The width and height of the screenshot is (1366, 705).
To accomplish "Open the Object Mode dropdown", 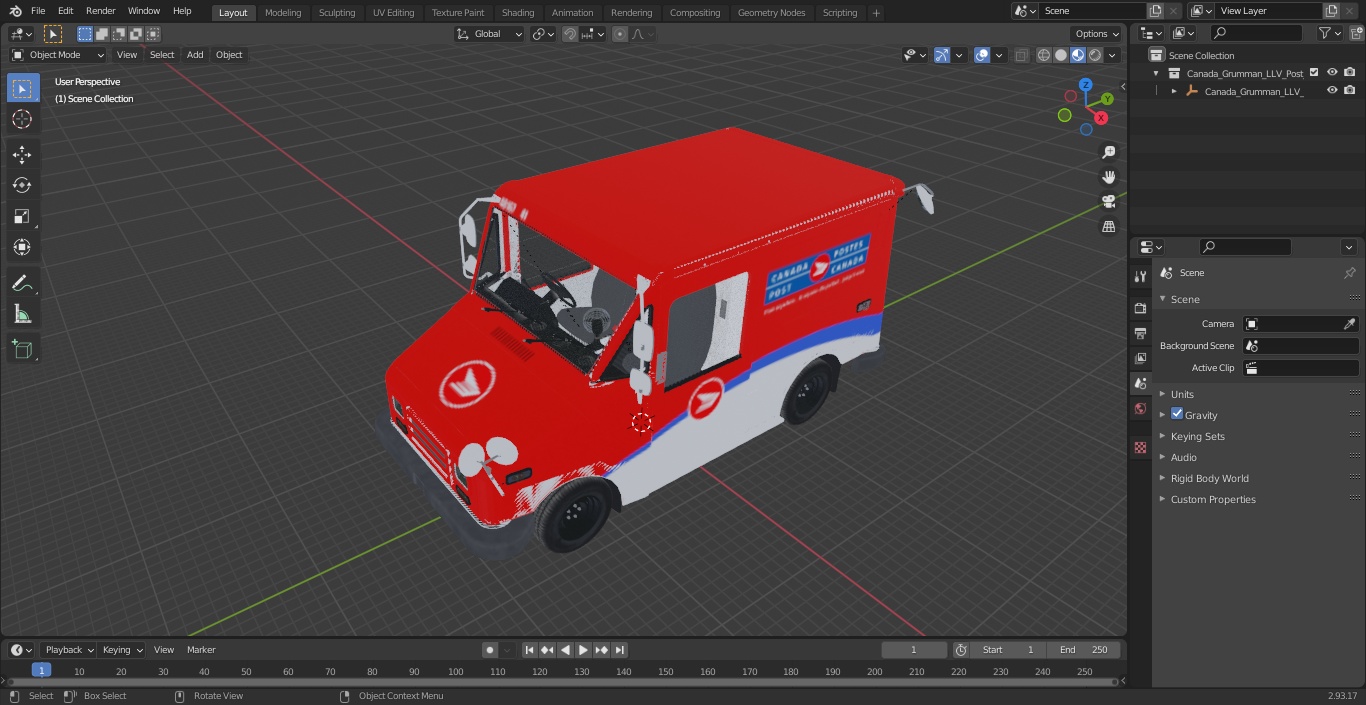I will (x=58, y=55).
